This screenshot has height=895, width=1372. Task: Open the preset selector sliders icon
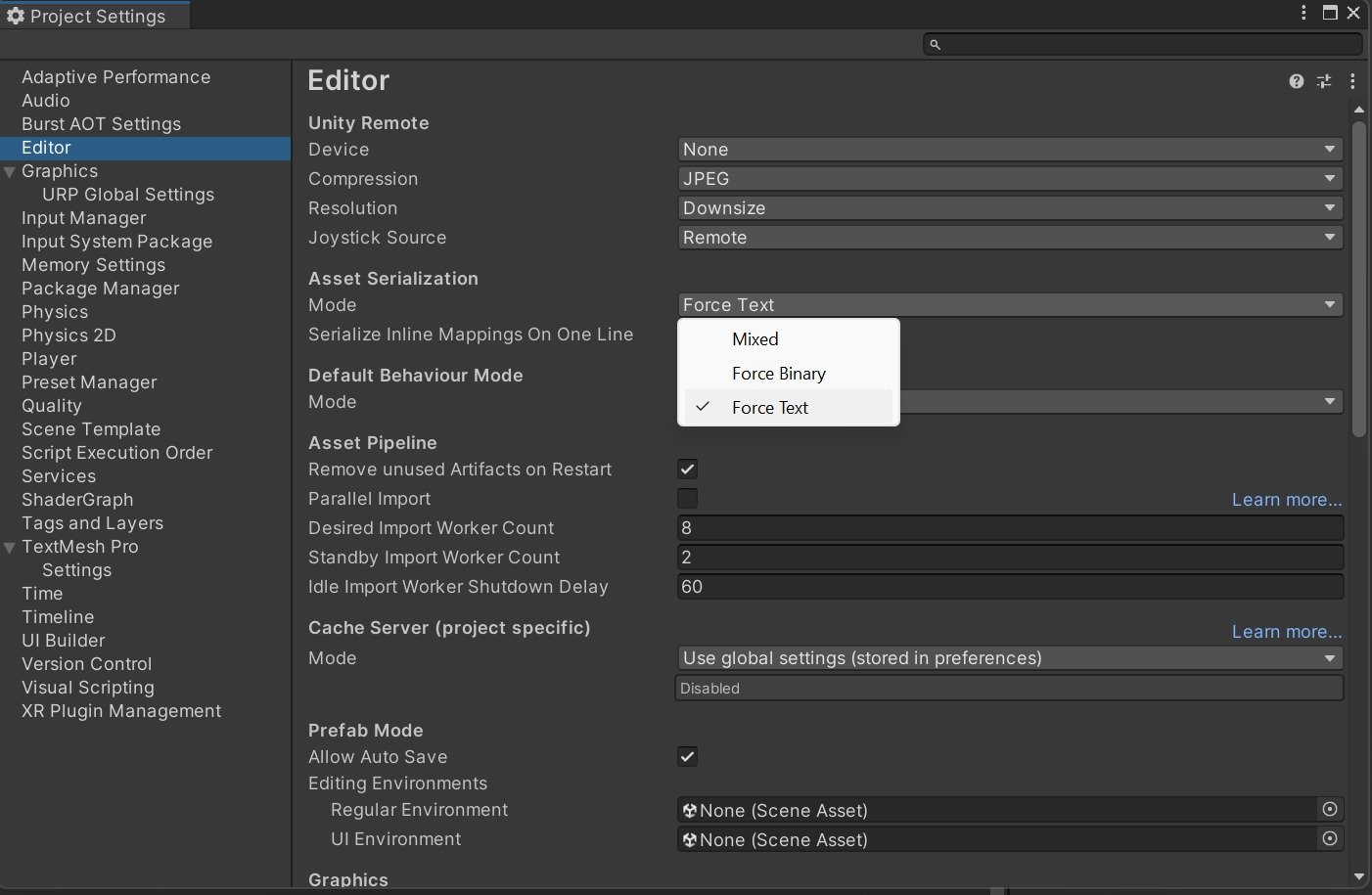coord(1324,81)
